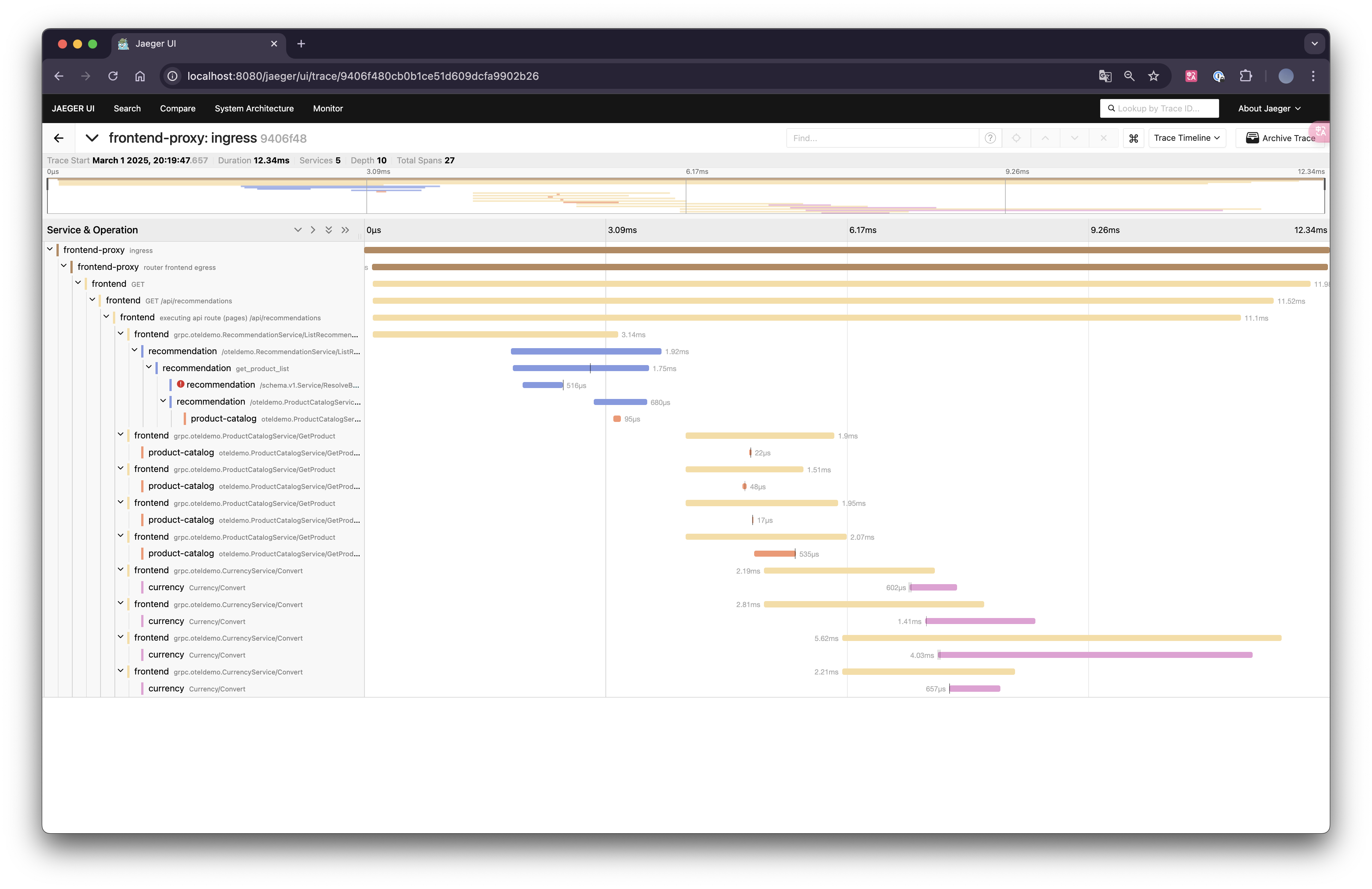This screenshot has width=1372, height=889.
Task: Open the Trace Timeline view dropdown
Action: coord(1186,138)
